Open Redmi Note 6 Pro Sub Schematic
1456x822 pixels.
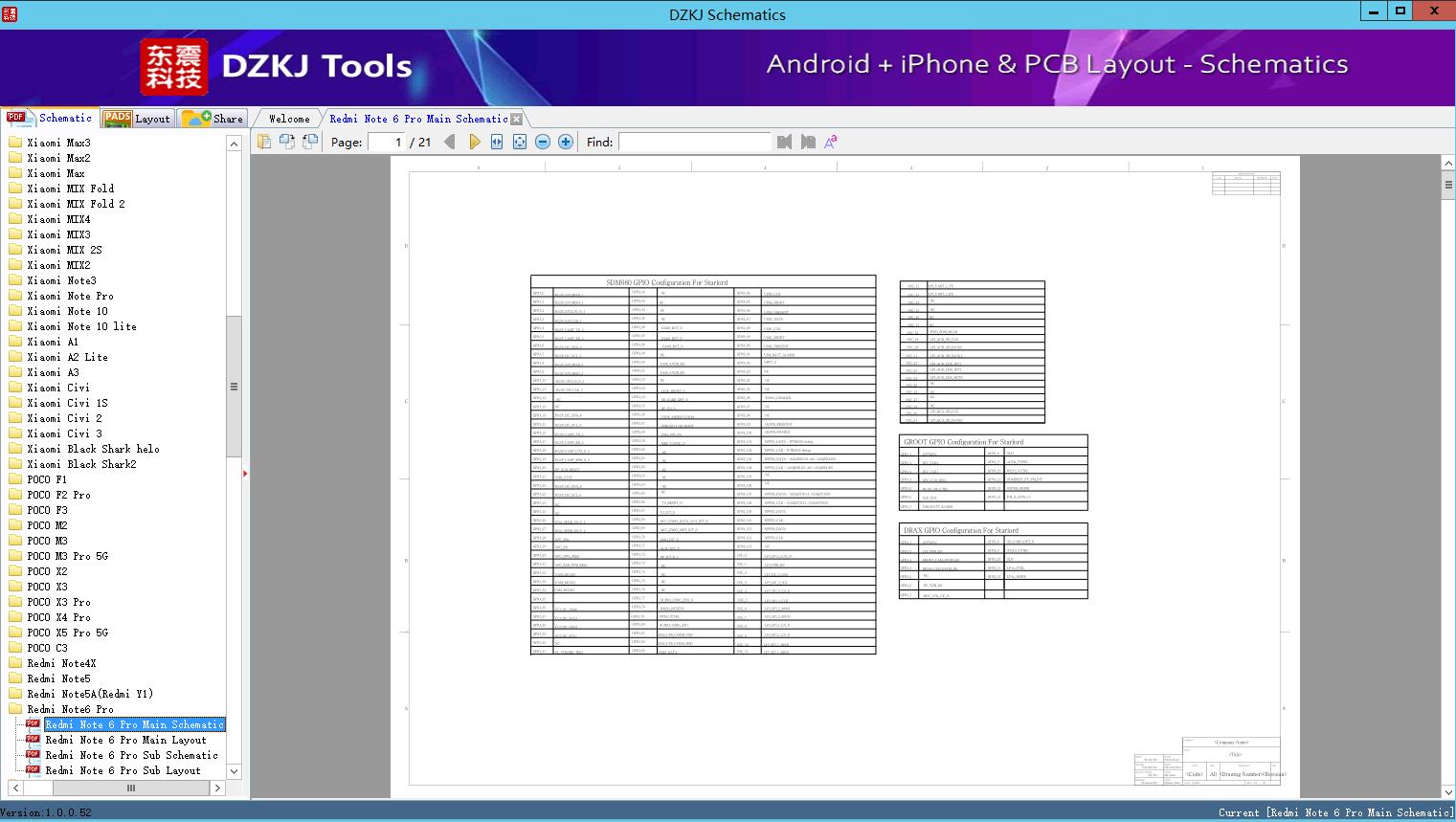131,755
